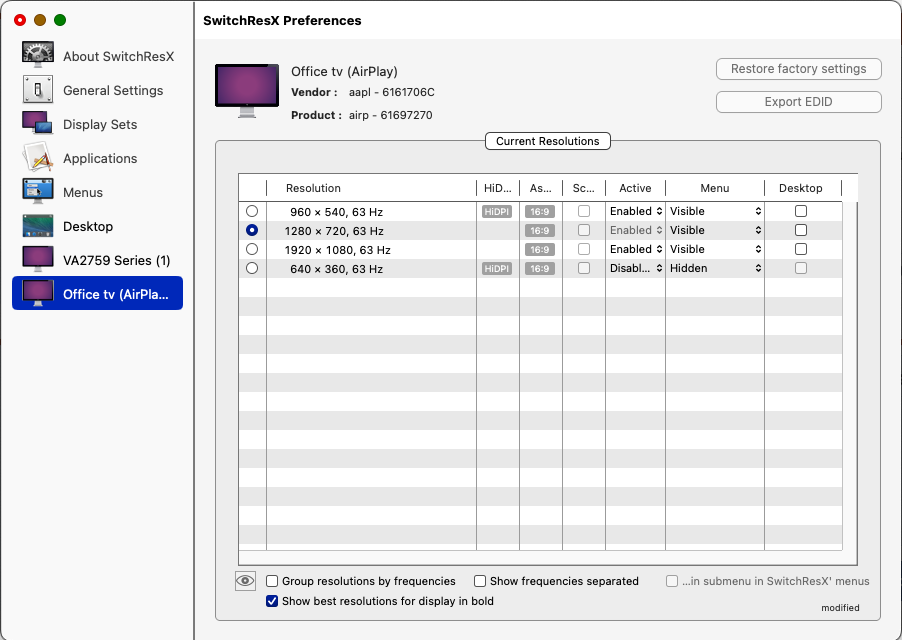Click the HiD... column header
The height and width of the screenshot is (640, 902).
click(498, 188)
